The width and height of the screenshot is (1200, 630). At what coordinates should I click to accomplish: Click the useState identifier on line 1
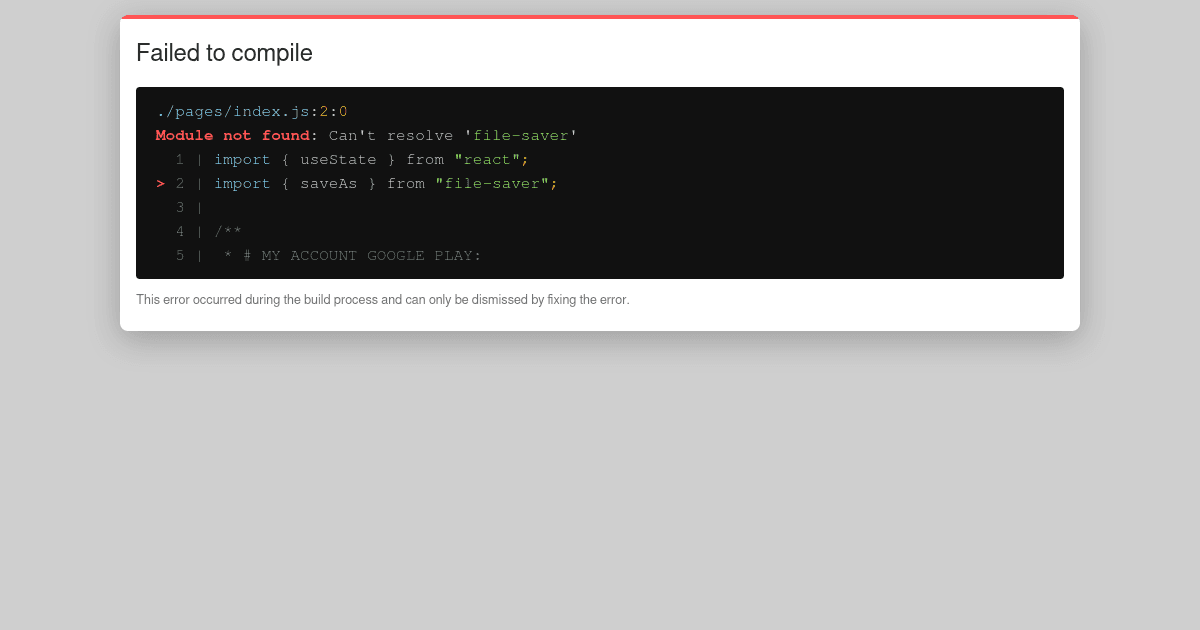click(338, 159)
